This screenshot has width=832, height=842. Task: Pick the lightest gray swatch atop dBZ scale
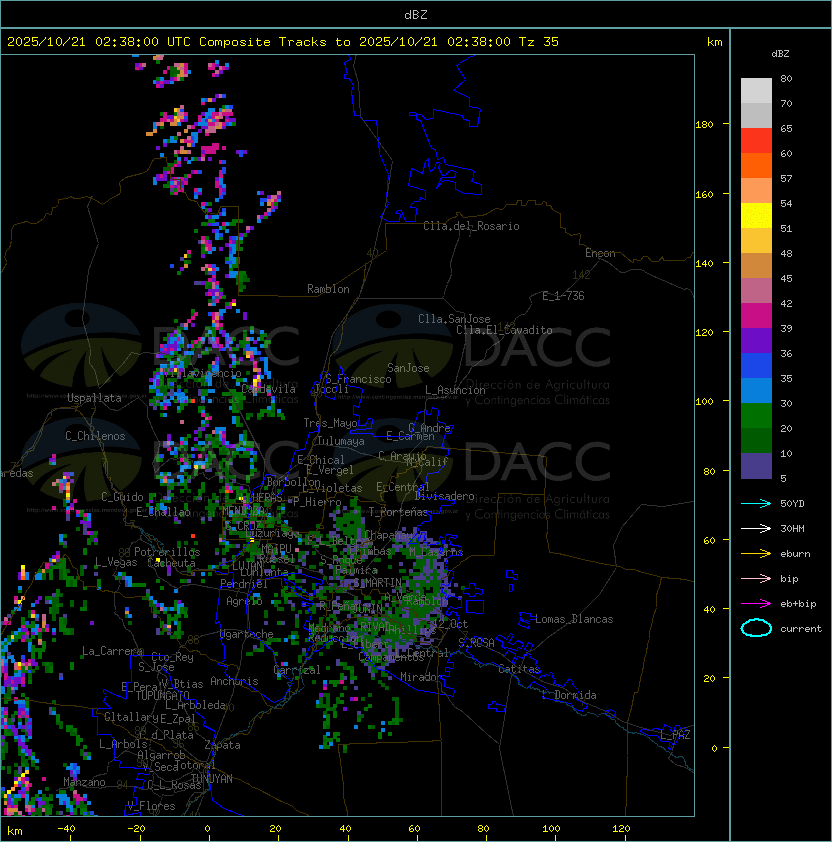tap(756, 91)
